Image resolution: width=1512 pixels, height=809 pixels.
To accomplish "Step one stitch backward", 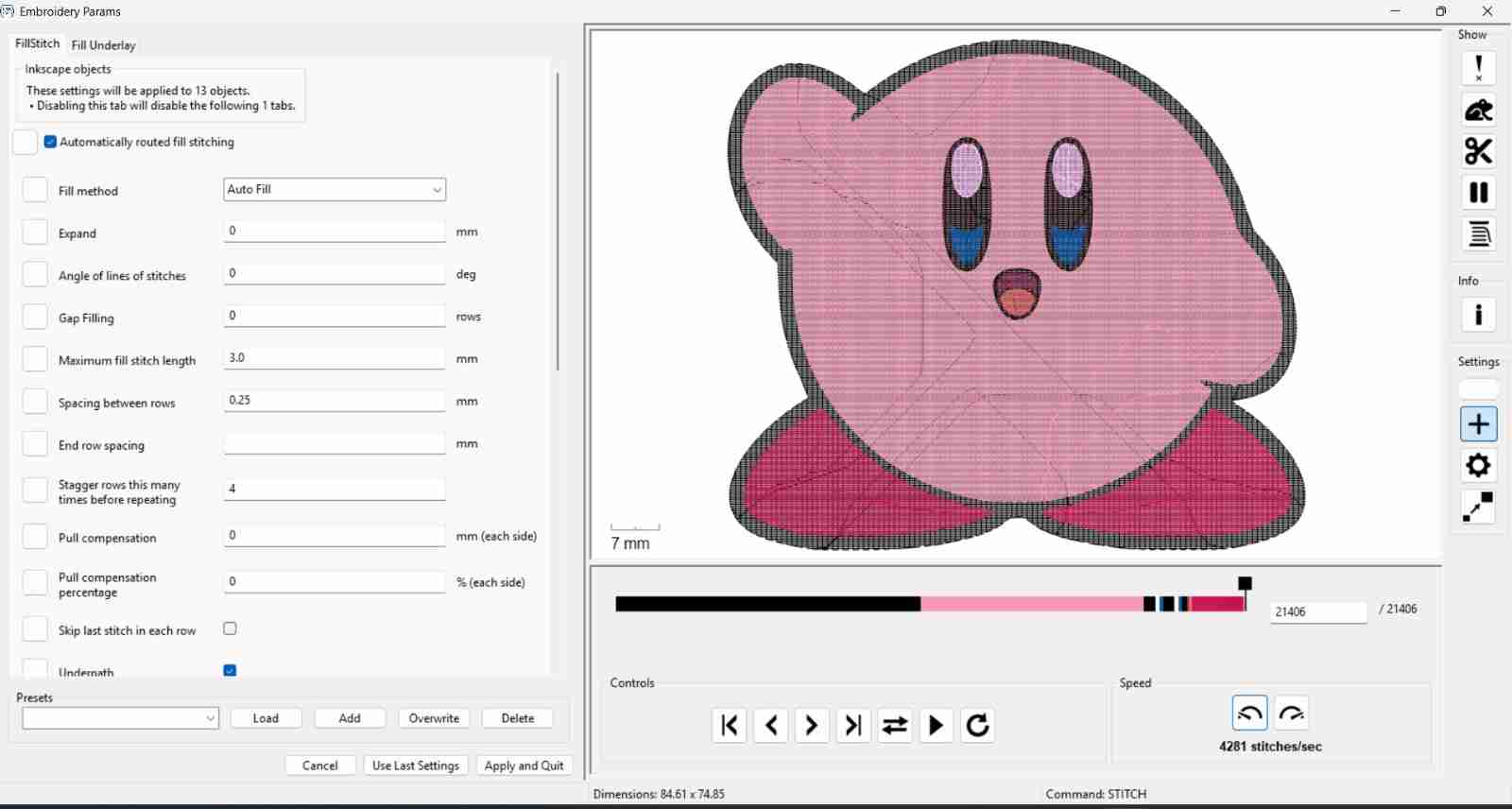I will [x=771, y=725].
